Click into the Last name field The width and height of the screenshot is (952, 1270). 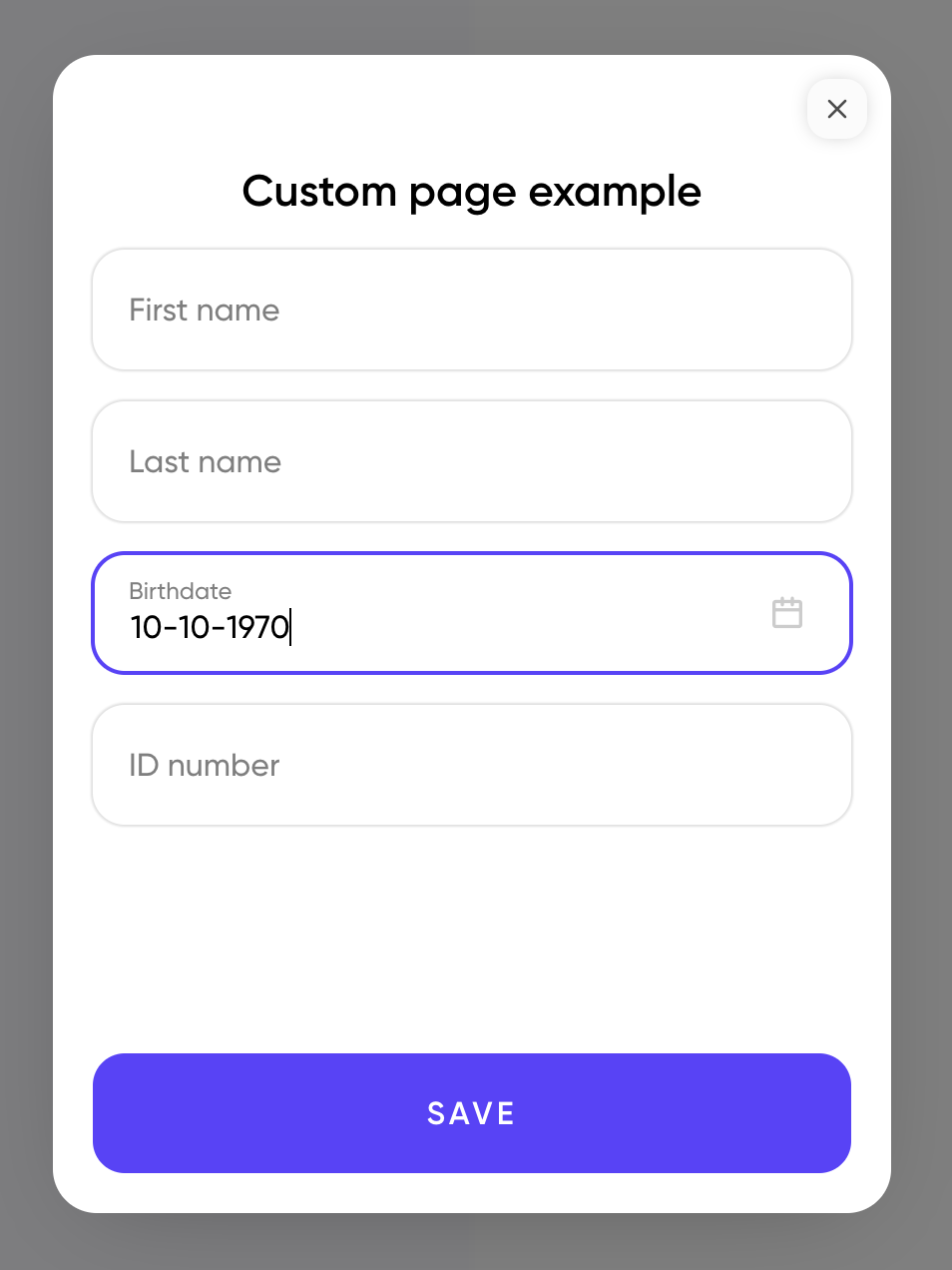point(471,461)
